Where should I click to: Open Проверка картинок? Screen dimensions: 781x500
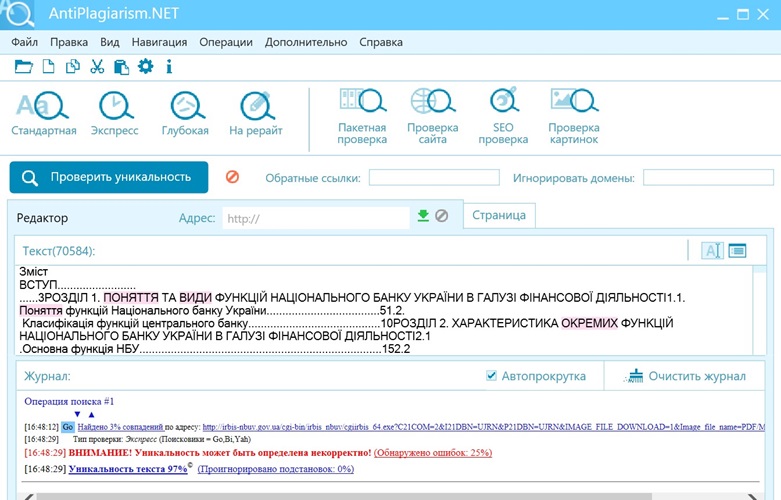(574, 116)
